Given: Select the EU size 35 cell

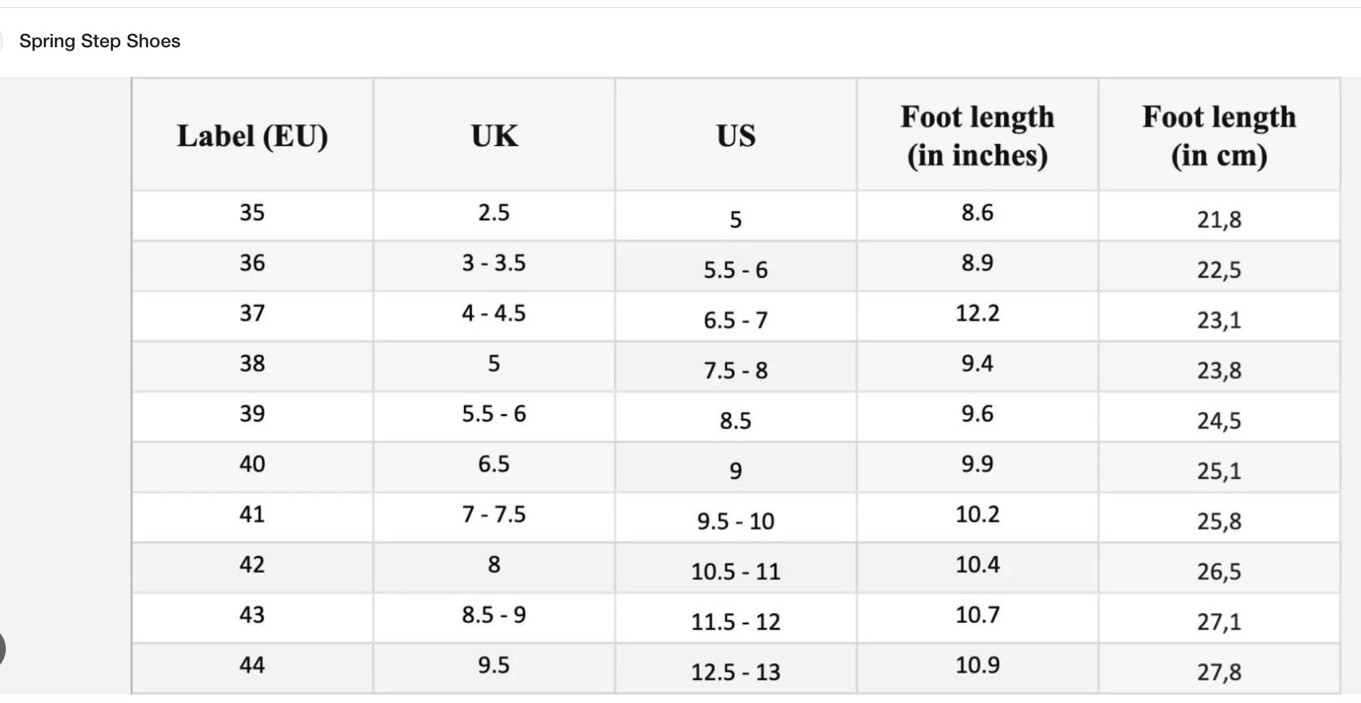Looking at the screenshot, I should click(252, 214).
